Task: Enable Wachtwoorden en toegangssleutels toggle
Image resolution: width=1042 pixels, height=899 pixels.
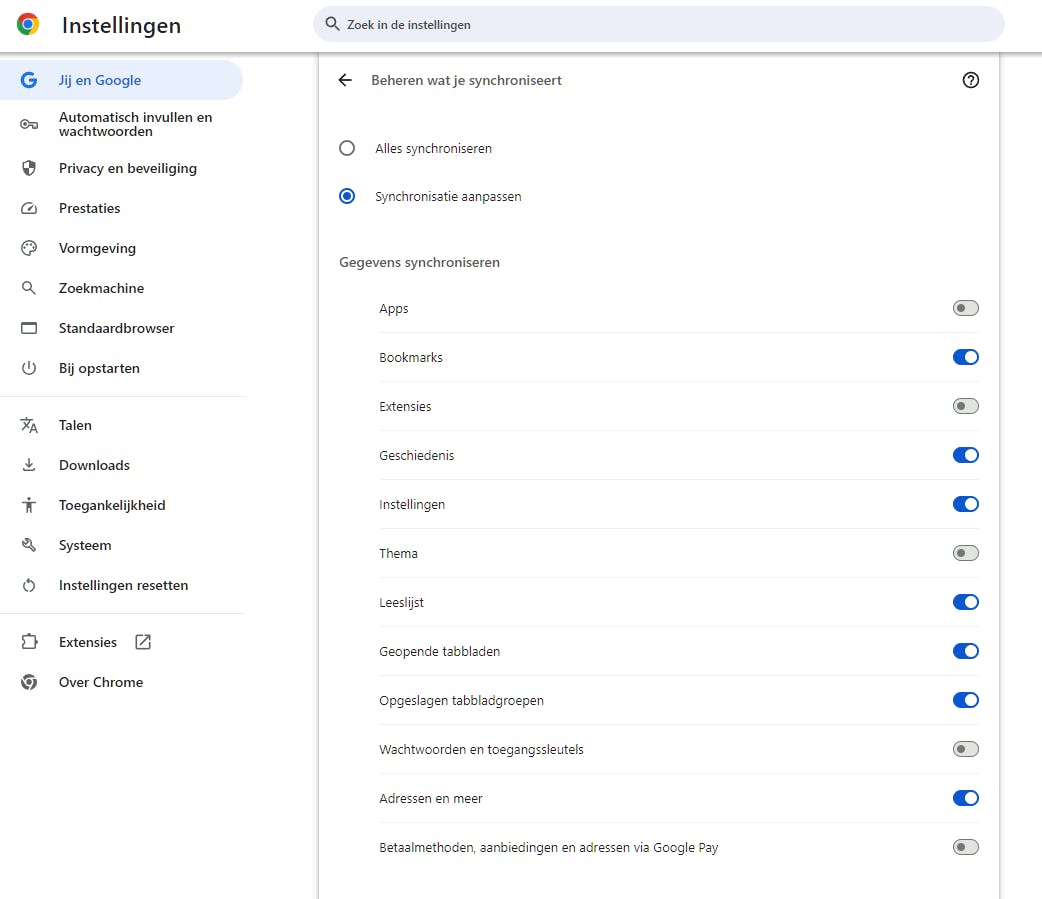Action: (965, 749)
